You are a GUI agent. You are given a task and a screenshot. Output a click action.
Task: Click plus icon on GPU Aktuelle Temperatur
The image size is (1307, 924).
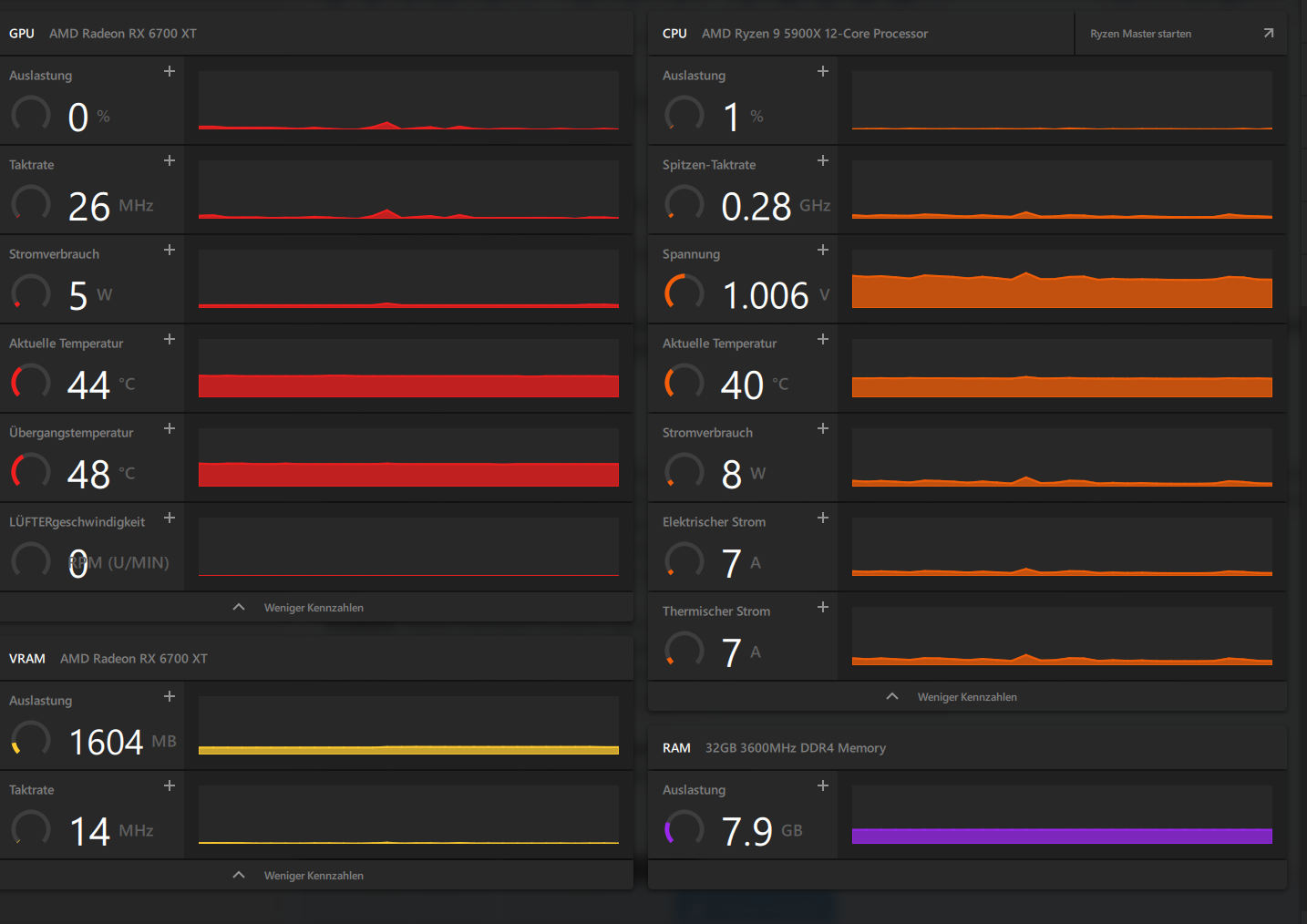tap(170, 339)
